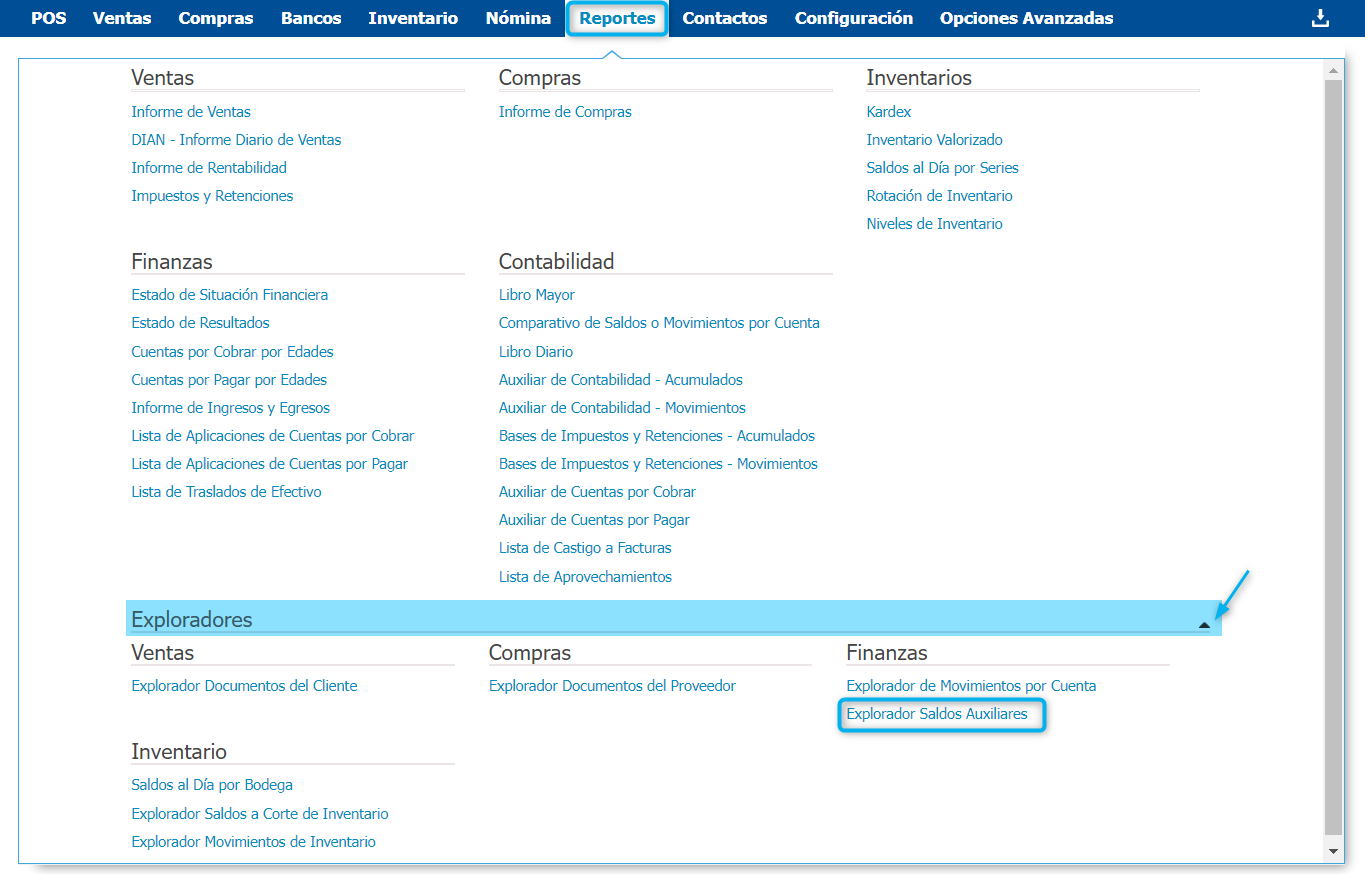Open Saldos al Día por Bodega

point(212,785)
